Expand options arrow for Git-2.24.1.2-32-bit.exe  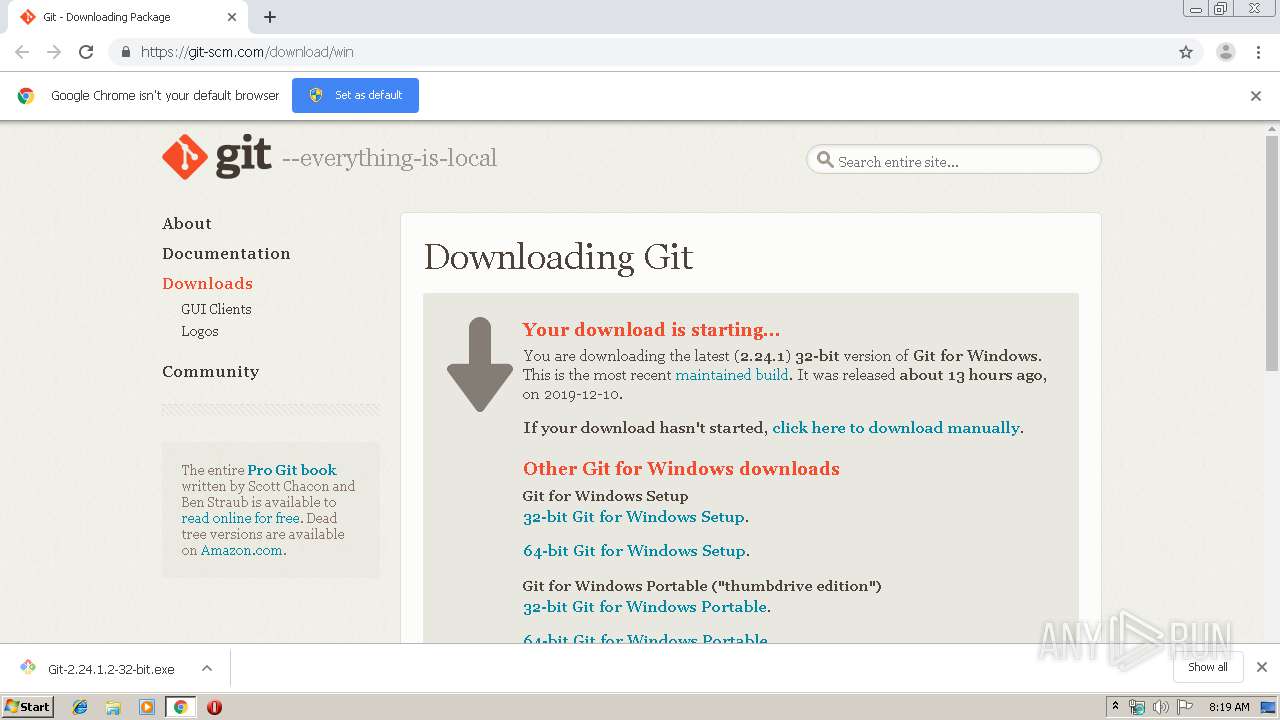pos(207,668)
